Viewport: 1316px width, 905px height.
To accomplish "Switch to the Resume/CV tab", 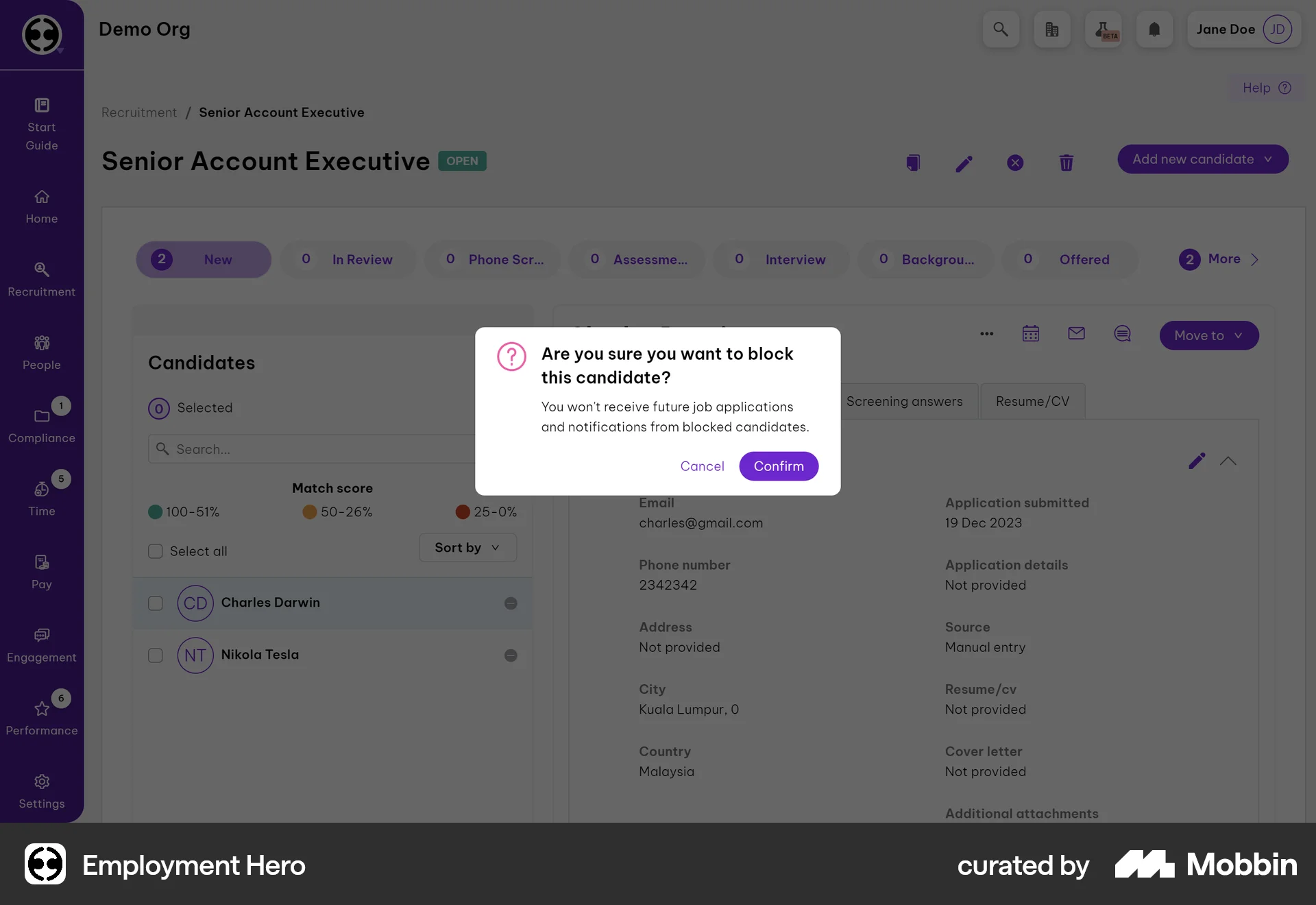I will click(x=1032, y=401).
